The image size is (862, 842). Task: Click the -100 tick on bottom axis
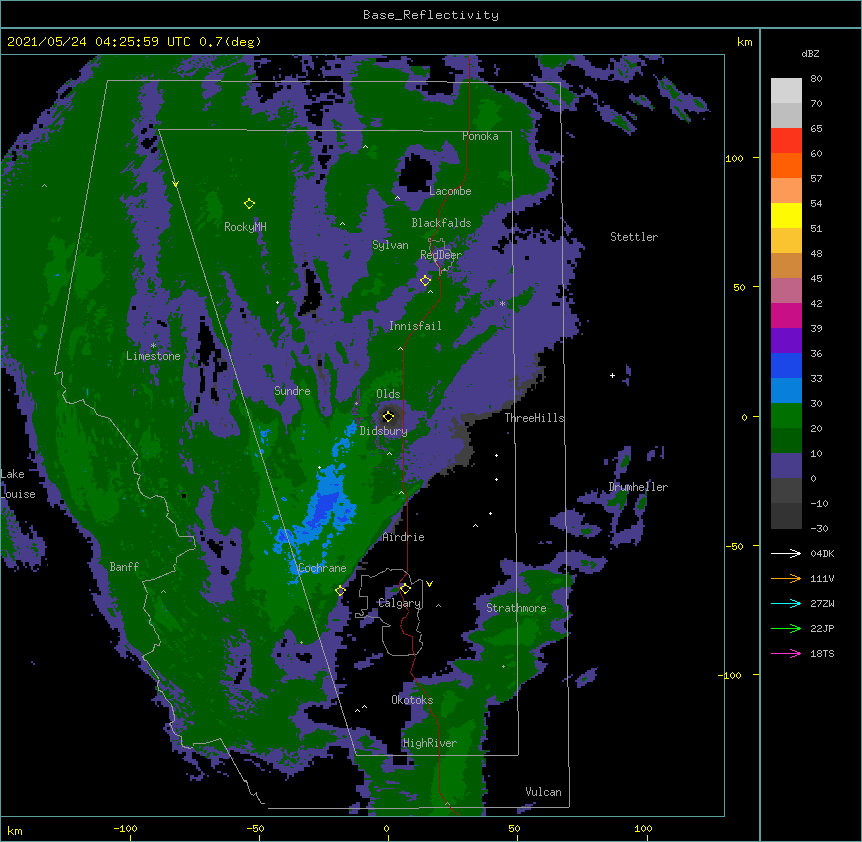tap(126, 828)
